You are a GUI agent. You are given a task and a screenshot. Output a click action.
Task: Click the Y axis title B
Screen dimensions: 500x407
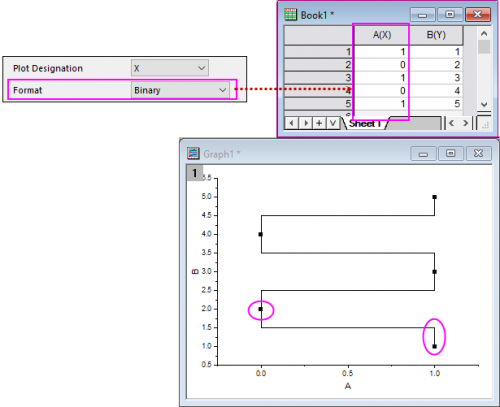coord(196,271)
